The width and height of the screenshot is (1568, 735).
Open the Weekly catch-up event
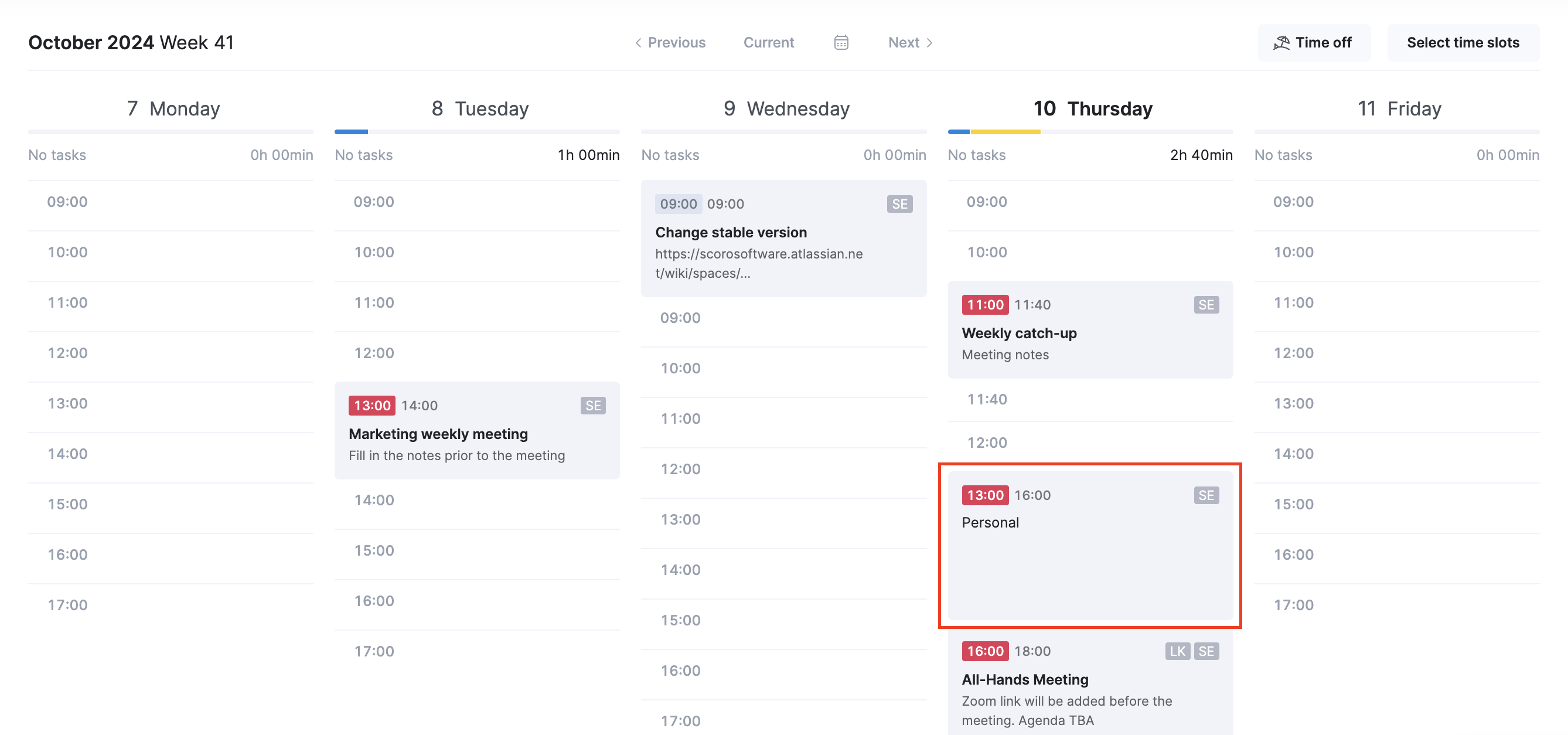coord(1090,329)
